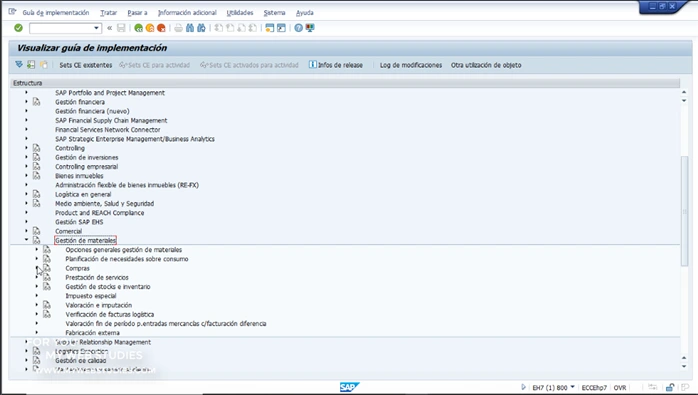Click inside the transaction command field

pyautogui.click(x=61, y=28)
